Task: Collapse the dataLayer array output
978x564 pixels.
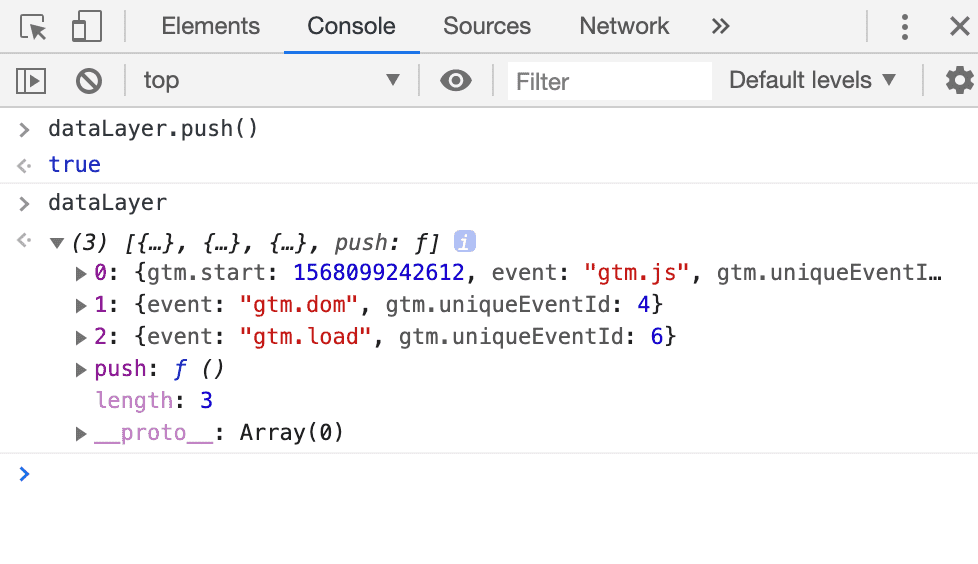Action: tap(58, 242)
